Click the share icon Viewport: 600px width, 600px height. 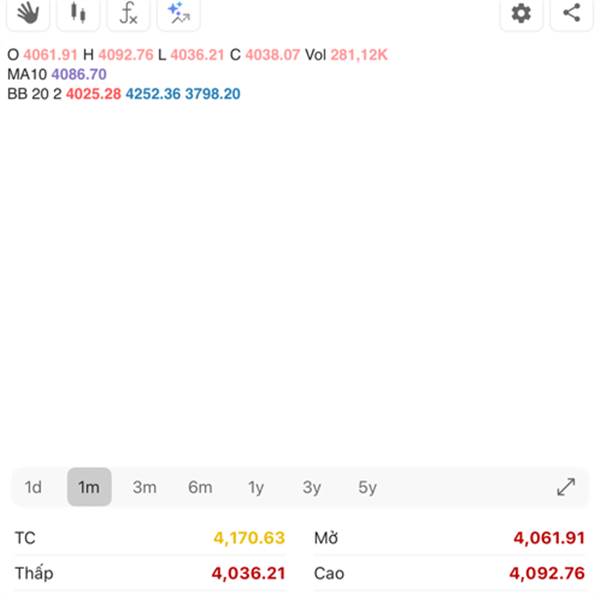pyautogui.click(x=571, y=13)
